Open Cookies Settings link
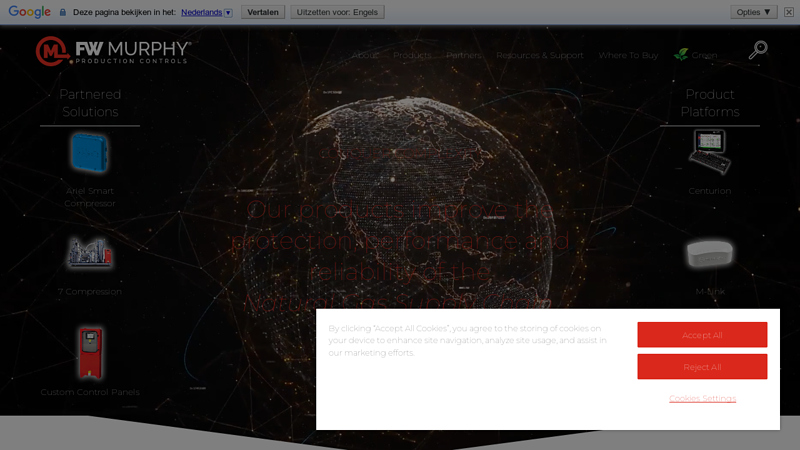800x450 pixels. 702,398
